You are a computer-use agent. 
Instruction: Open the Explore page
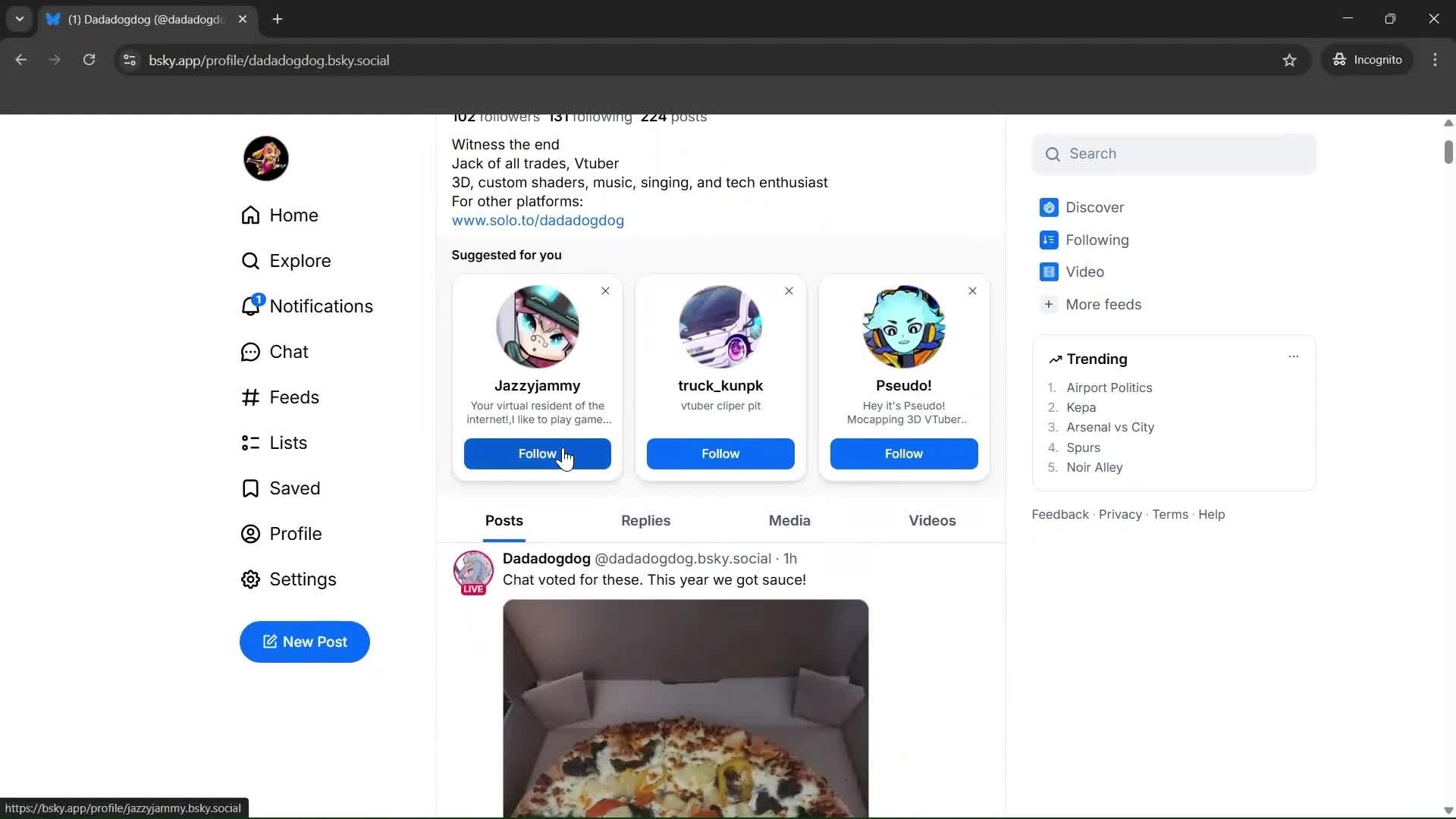click(300, 260)
